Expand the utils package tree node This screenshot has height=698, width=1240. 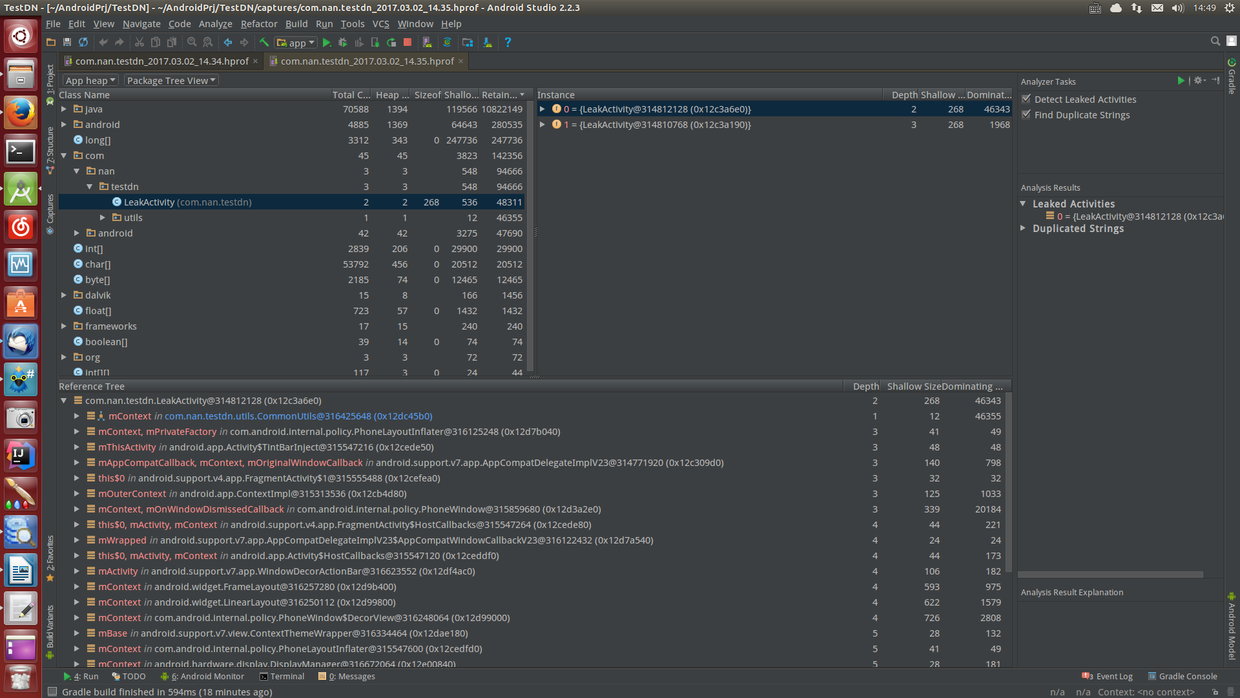(103, 218)
